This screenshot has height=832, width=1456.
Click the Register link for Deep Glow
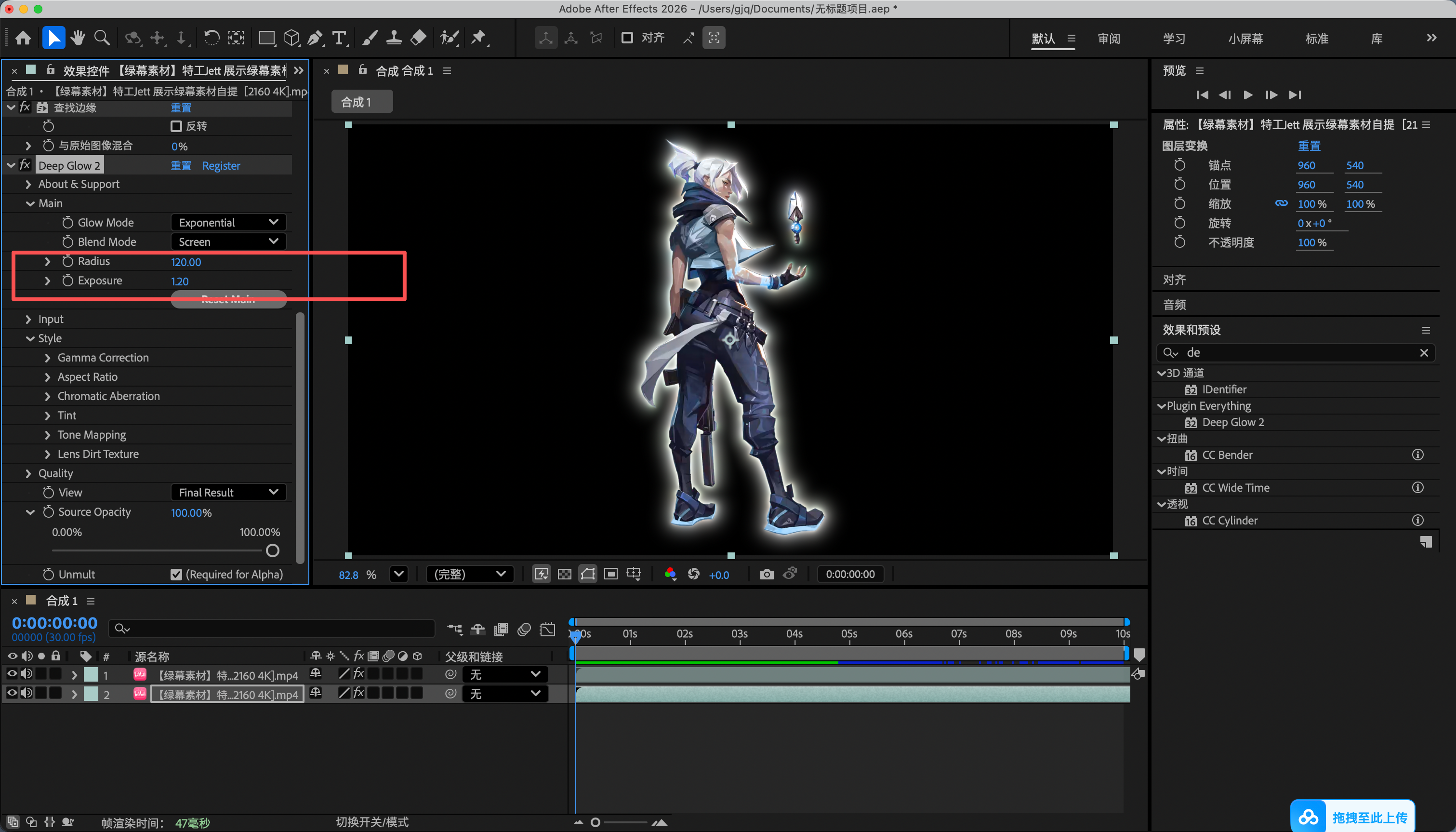tap(221, 166)
